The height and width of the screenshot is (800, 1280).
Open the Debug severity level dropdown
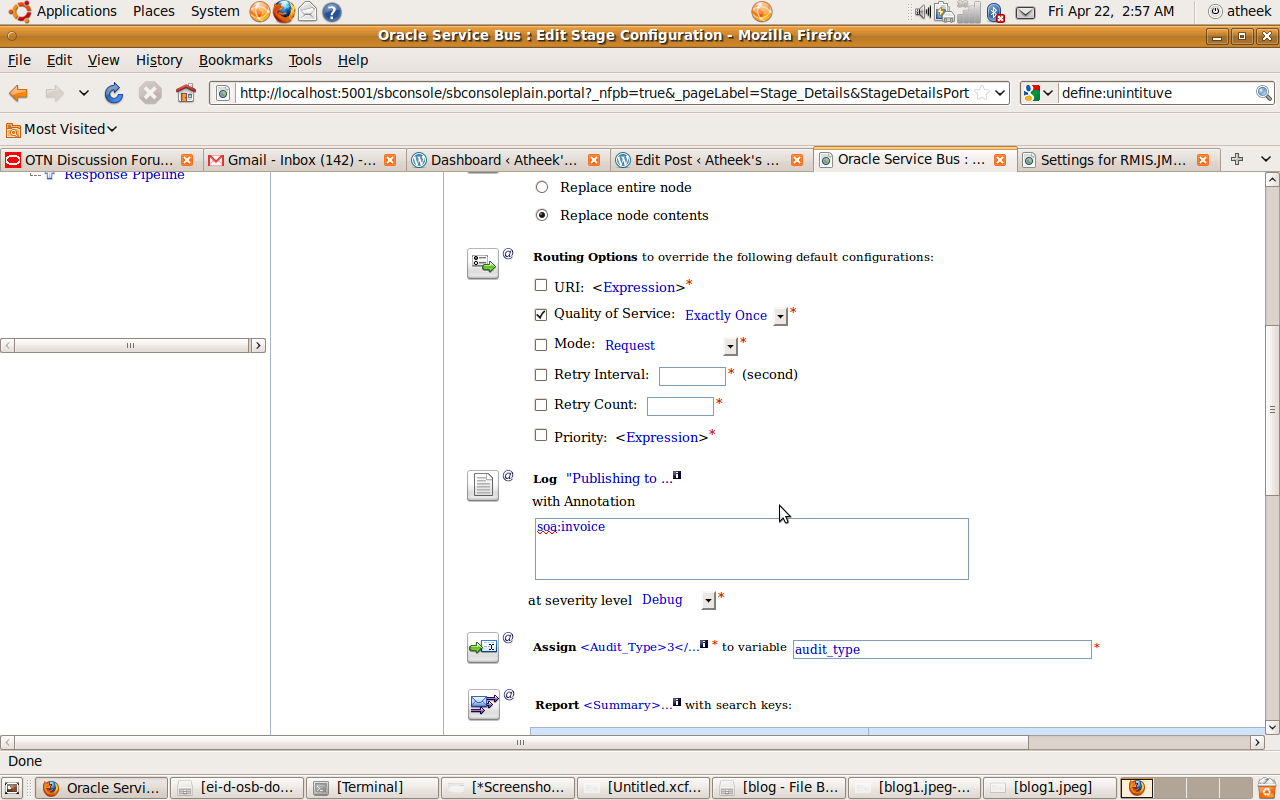pos(707,600)
